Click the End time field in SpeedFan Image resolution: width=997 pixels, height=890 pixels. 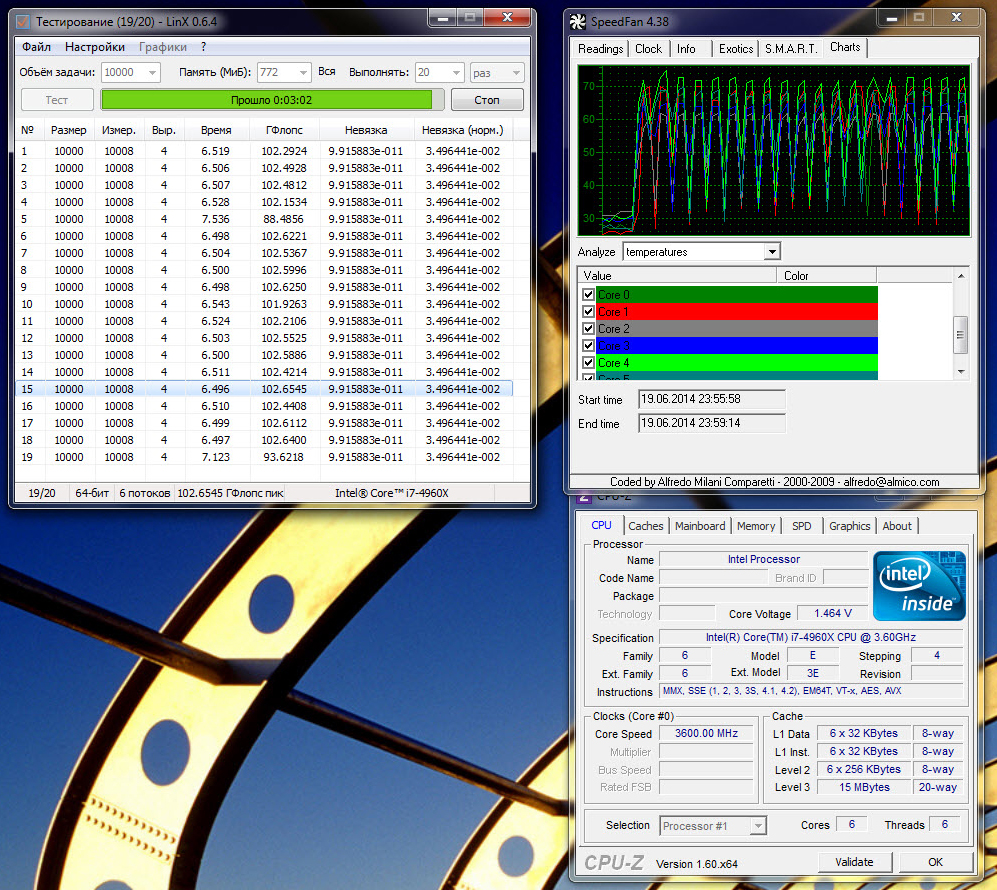712,423
